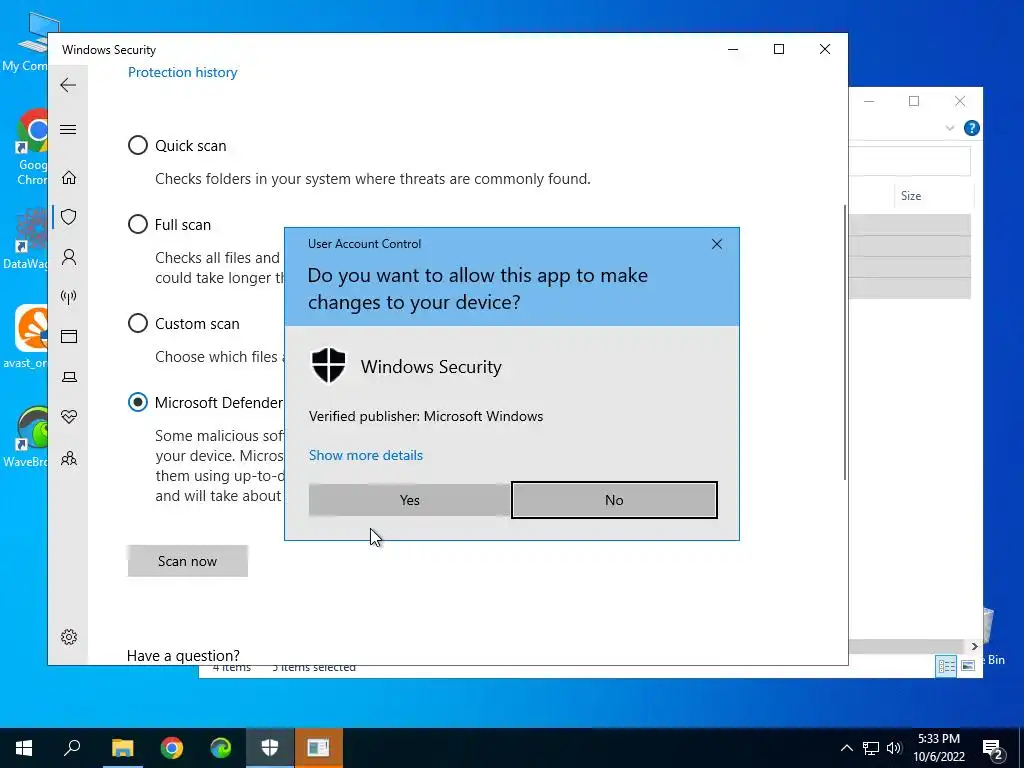
Task: Click Yes in User Account Control
Action: (409, 500)
